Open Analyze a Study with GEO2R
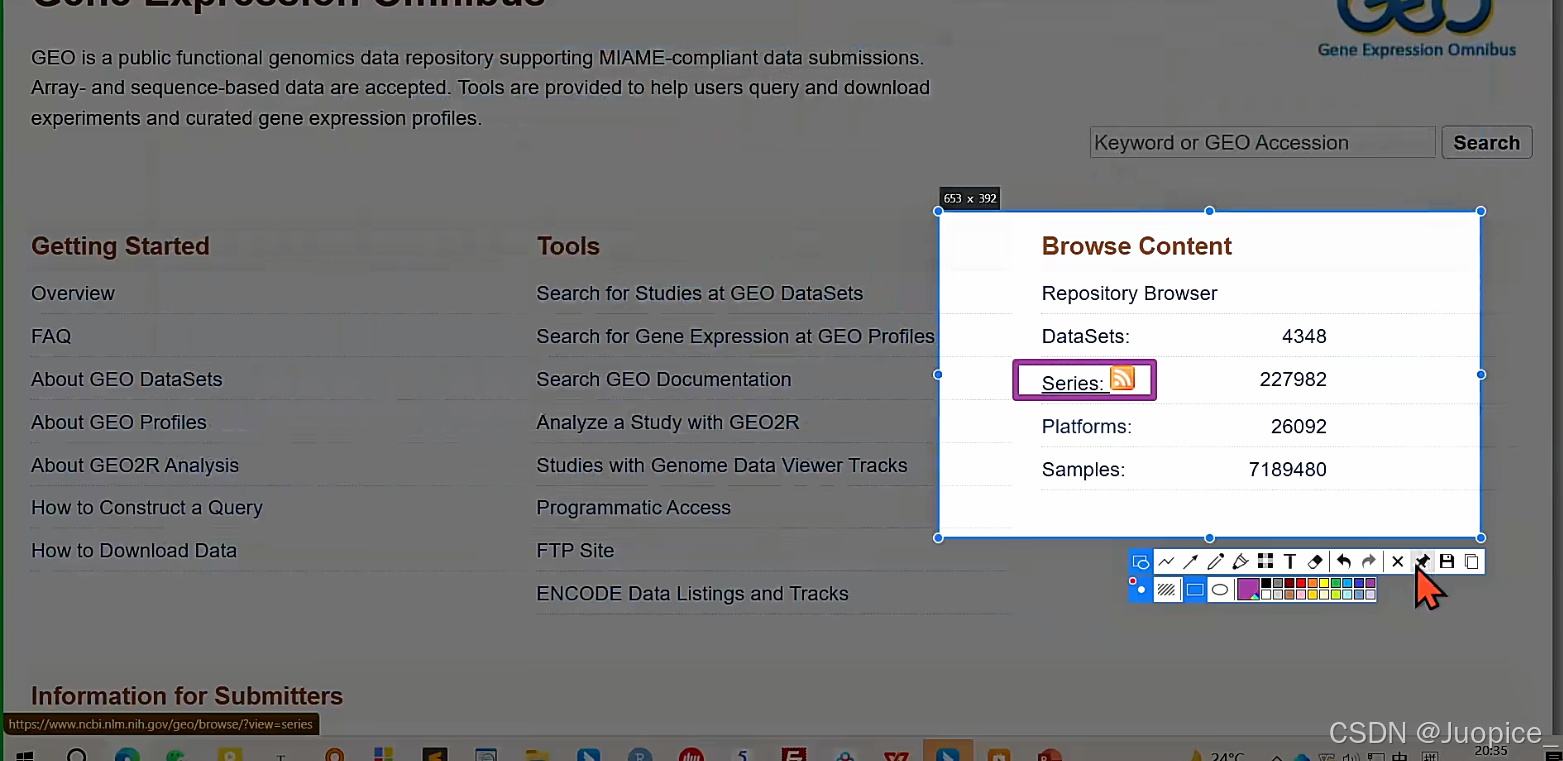 pos(668,422)
